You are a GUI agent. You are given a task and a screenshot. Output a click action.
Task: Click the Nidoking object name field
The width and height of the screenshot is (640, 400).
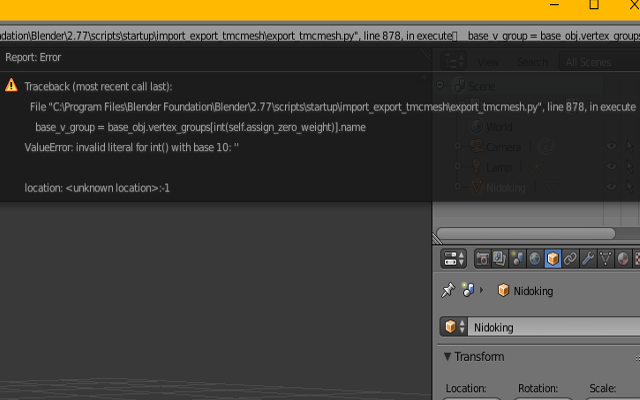[554, 327]
